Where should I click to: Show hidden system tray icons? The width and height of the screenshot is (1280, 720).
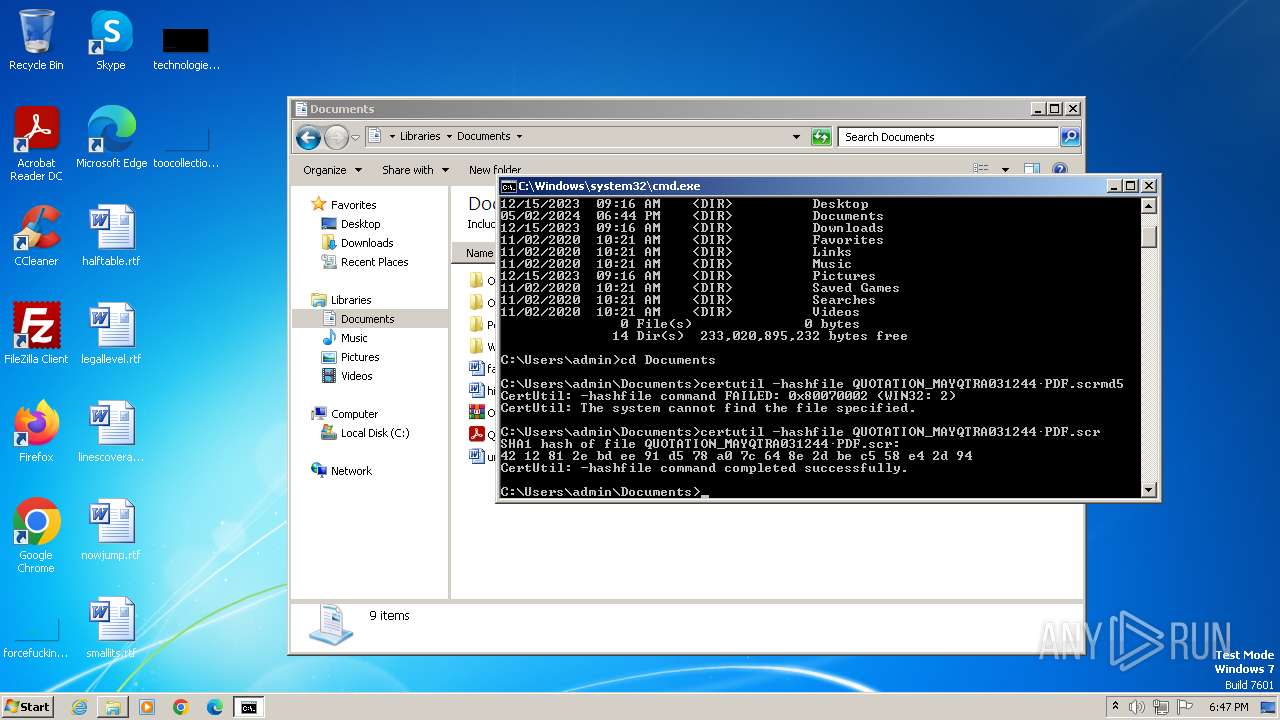point(1115,707)
